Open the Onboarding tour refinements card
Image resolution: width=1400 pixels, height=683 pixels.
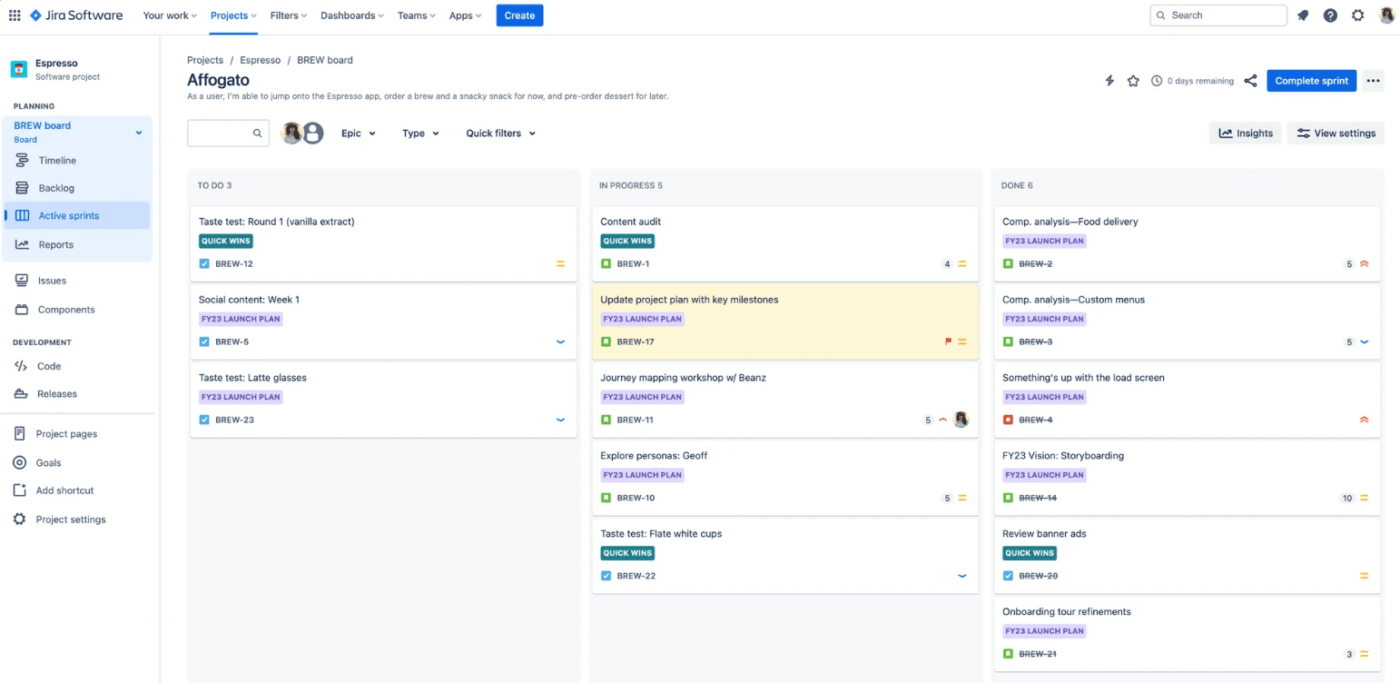(1187, 633)
